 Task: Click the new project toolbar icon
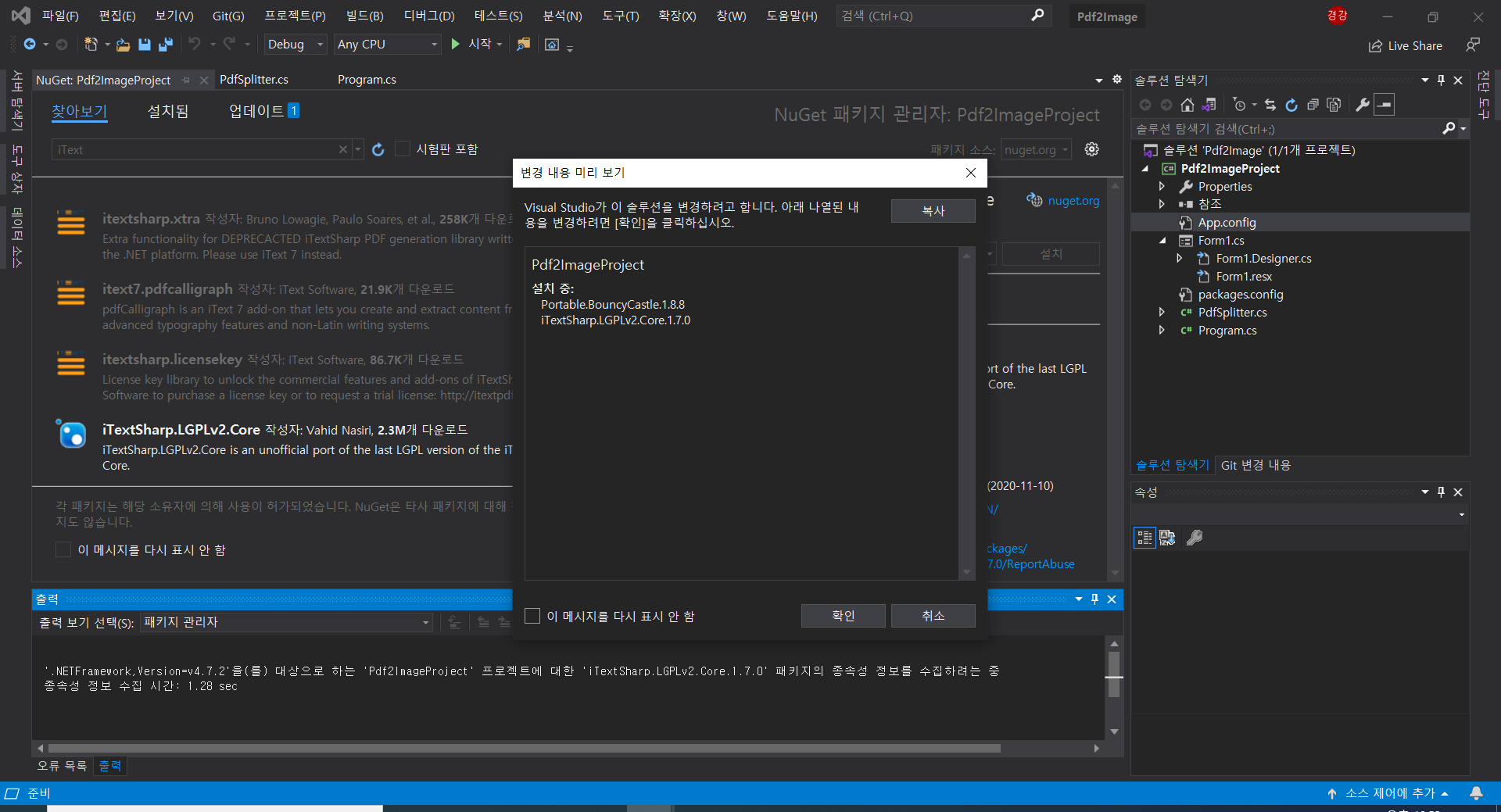[x=91, y=45]
